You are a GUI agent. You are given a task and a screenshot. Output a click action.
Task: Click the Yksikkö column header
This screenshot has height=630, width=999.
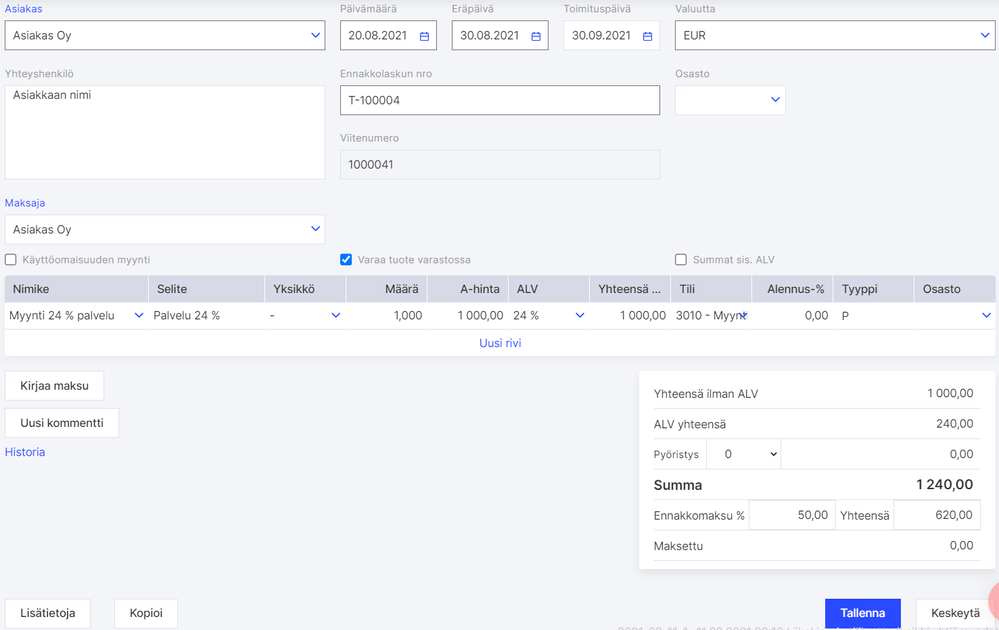(x=306, y=289)
